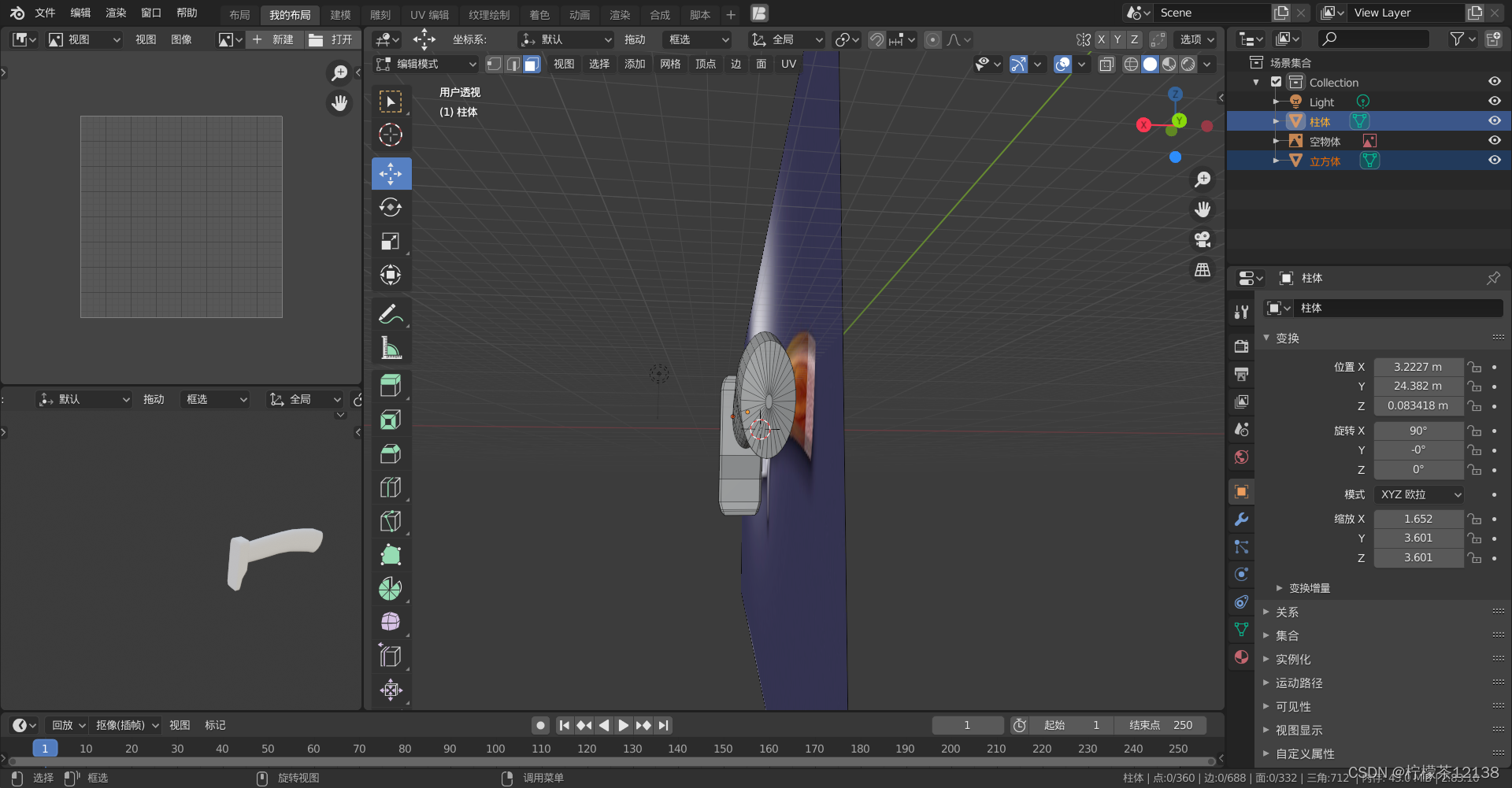Enable edge select mode

(513, 64)
